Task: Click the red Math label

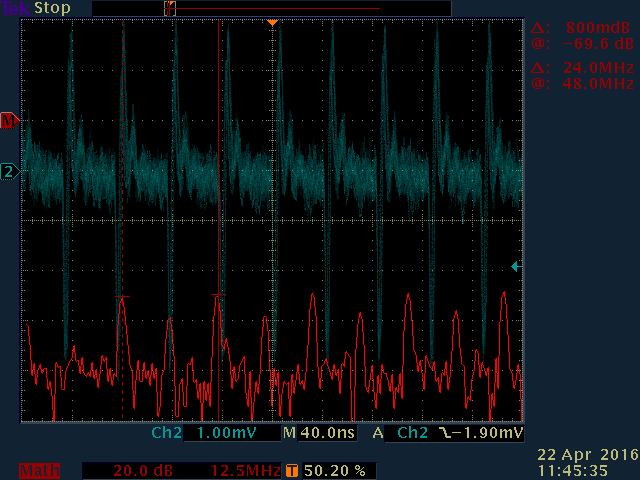Action: coord(40,471)
